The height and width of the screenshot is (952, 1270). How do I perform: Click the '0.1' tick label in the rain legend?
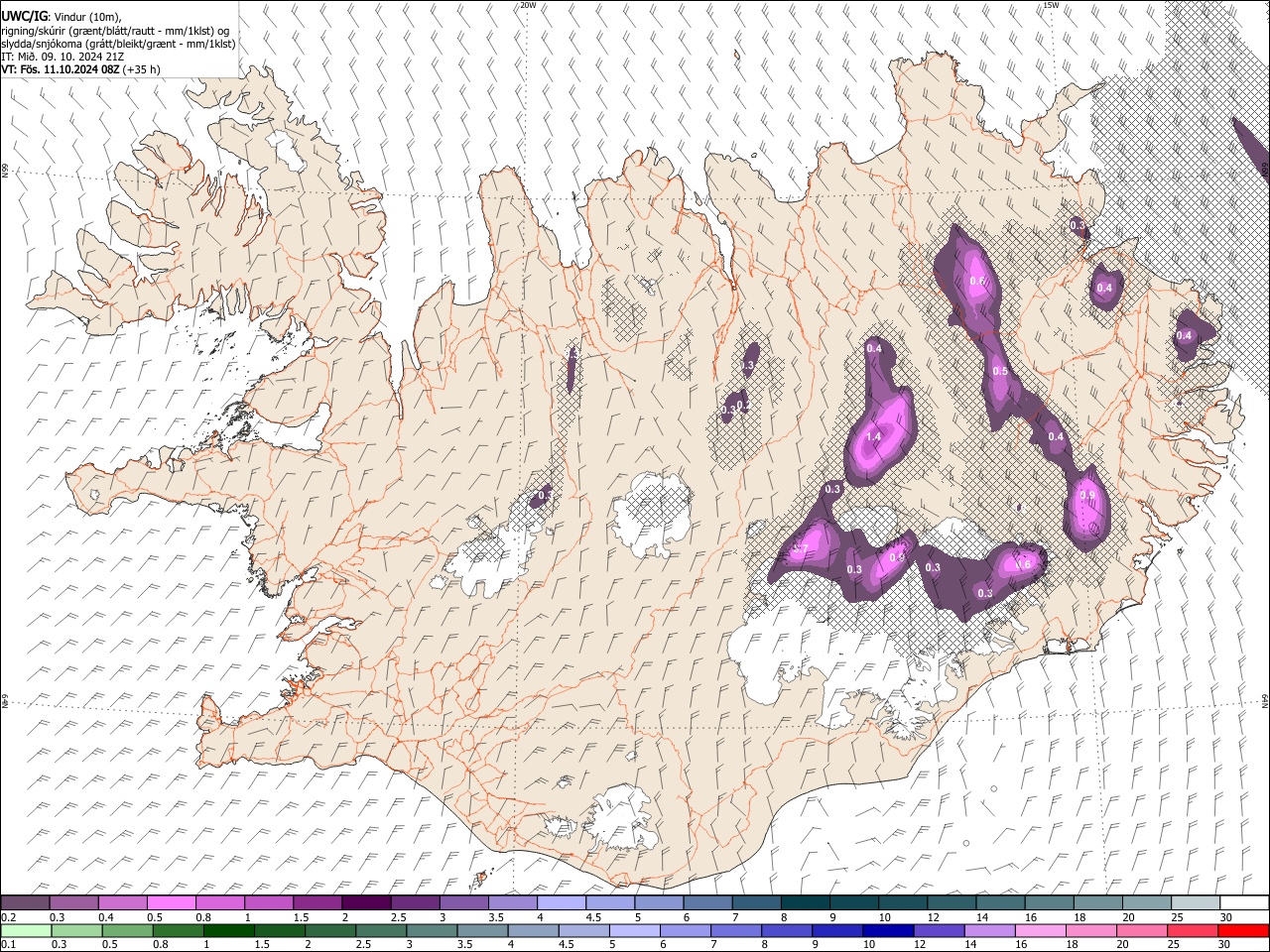[x=8, y=944]
